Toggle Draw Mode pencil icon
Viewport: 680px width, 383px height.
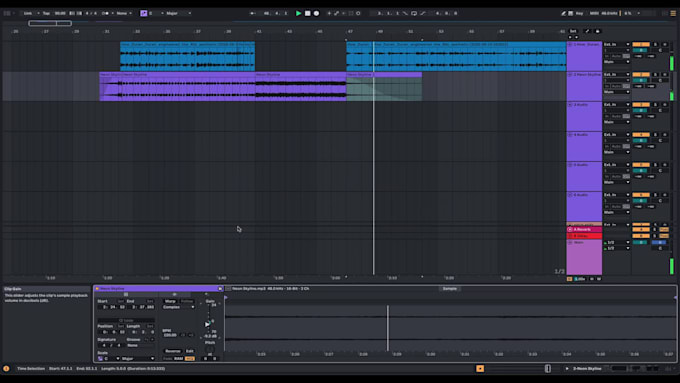(563, 13)
